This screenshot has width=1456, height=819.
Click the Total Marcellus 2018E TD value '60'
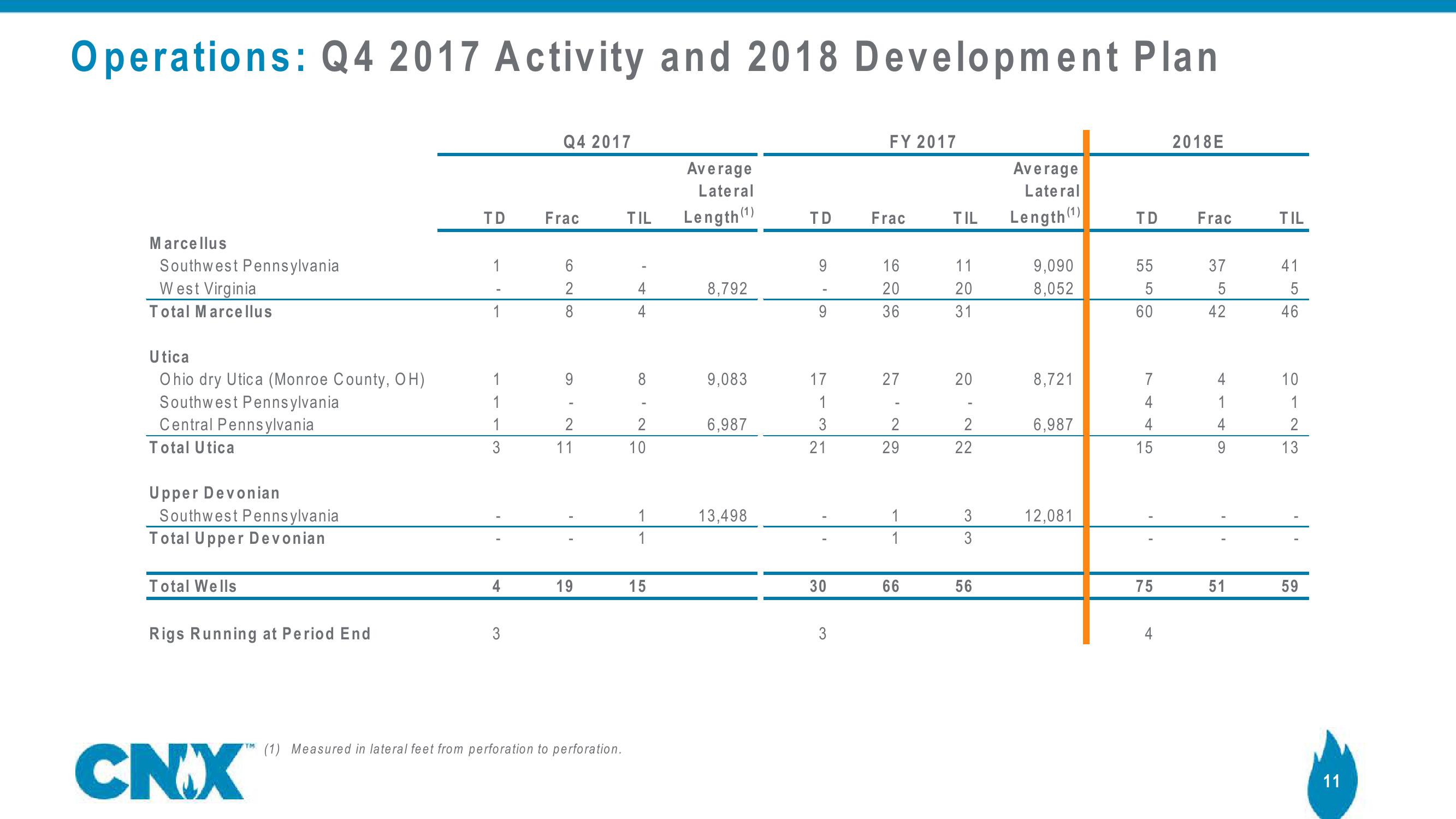point(1145,311)
